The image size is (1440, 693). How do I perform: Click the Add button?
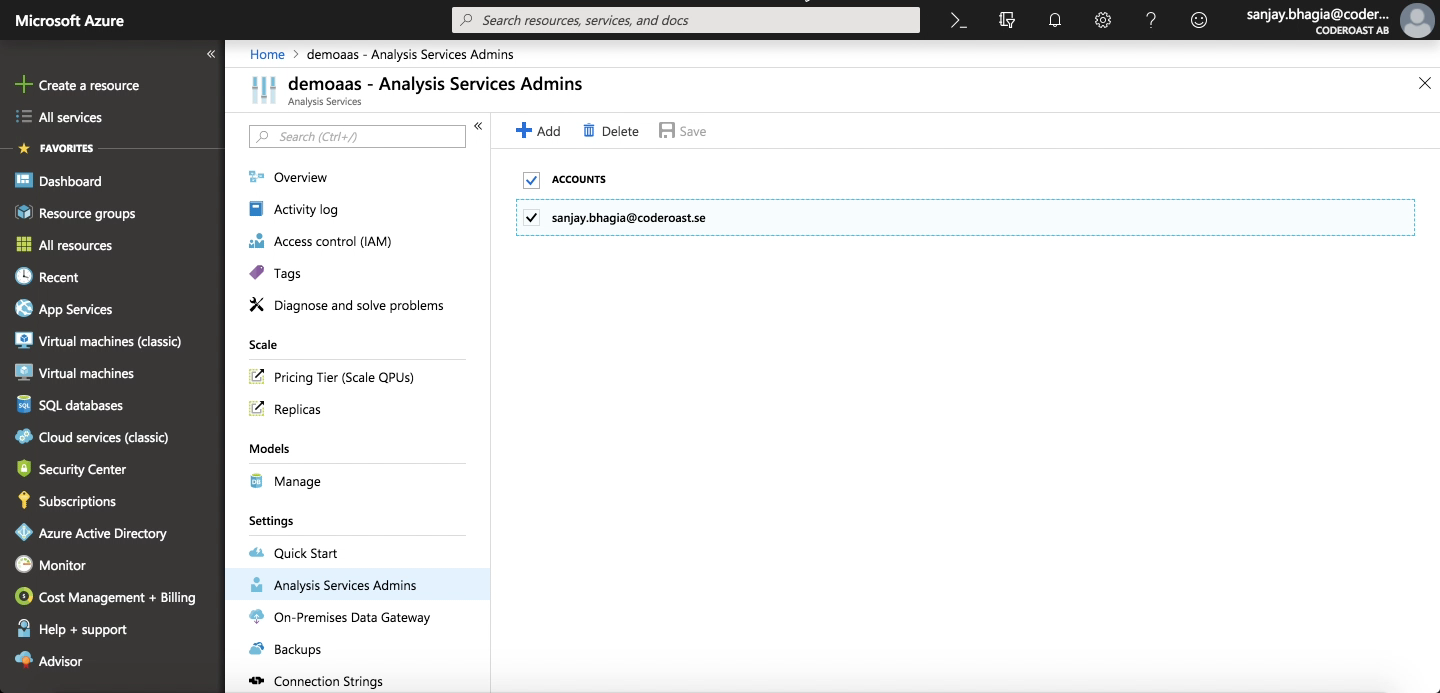tap(538, 131)
